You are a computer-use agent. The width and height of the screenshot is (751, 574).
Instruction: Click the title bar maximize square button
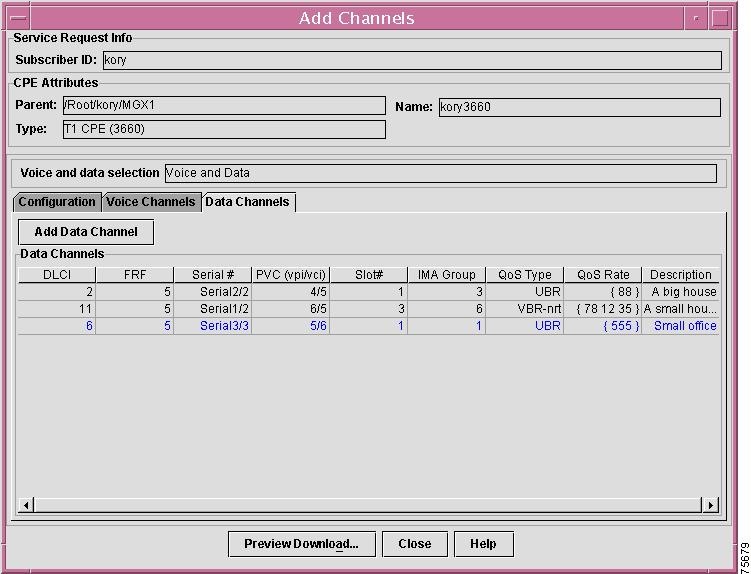pos(720,18)
